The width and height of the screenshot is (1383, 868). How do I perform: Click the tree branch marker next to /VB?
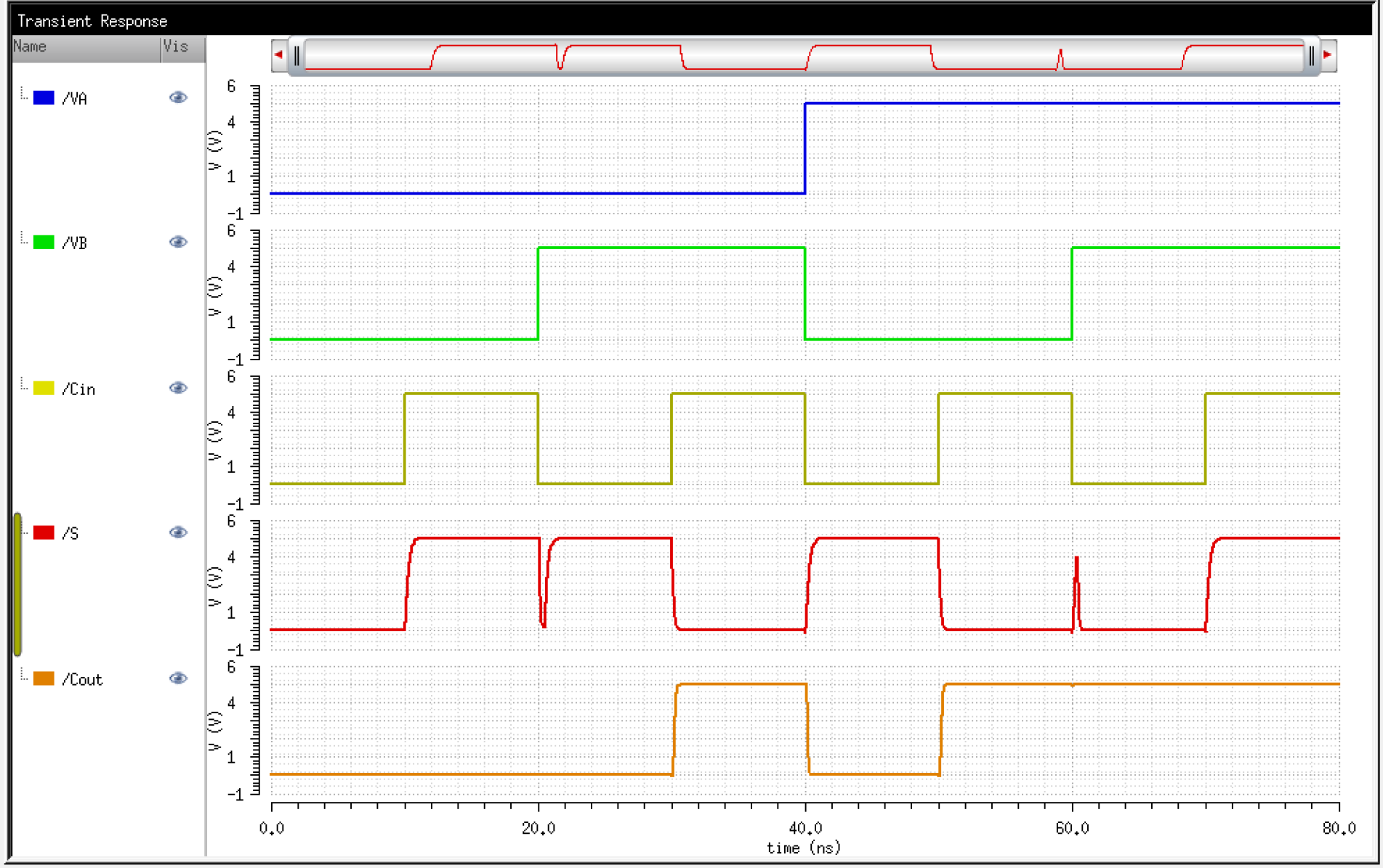tap(24, 238)
